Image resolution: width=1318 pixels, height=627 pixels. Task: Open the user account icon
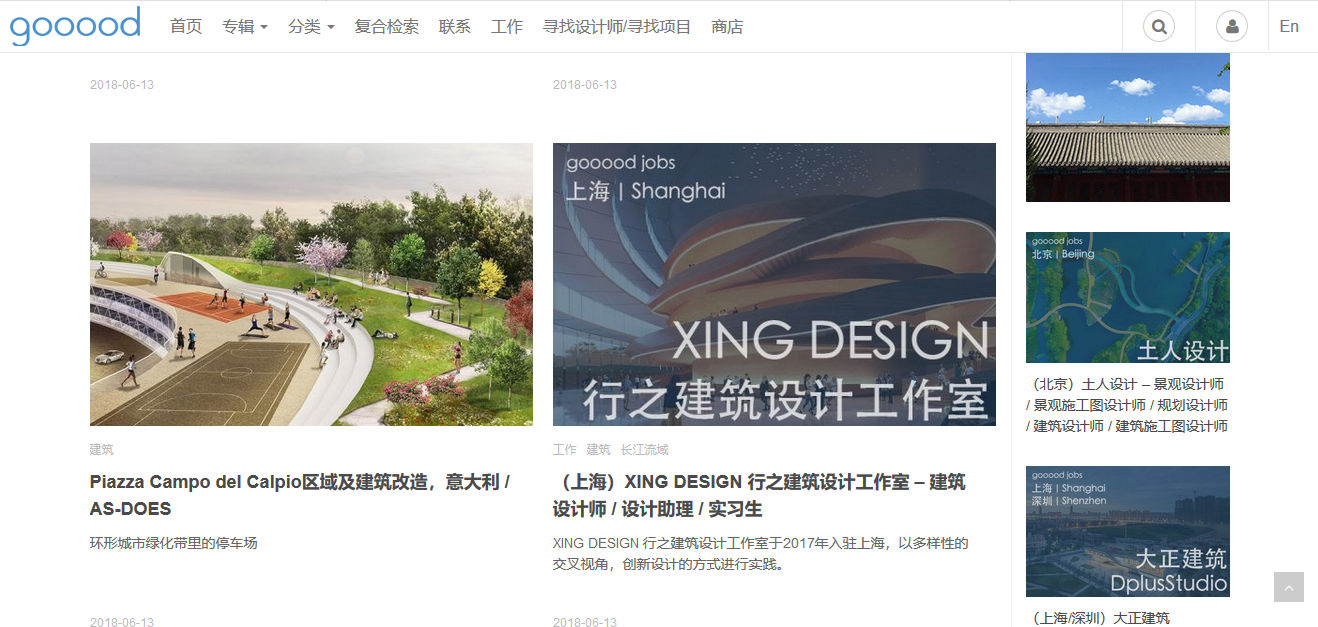coord(1232,27)
